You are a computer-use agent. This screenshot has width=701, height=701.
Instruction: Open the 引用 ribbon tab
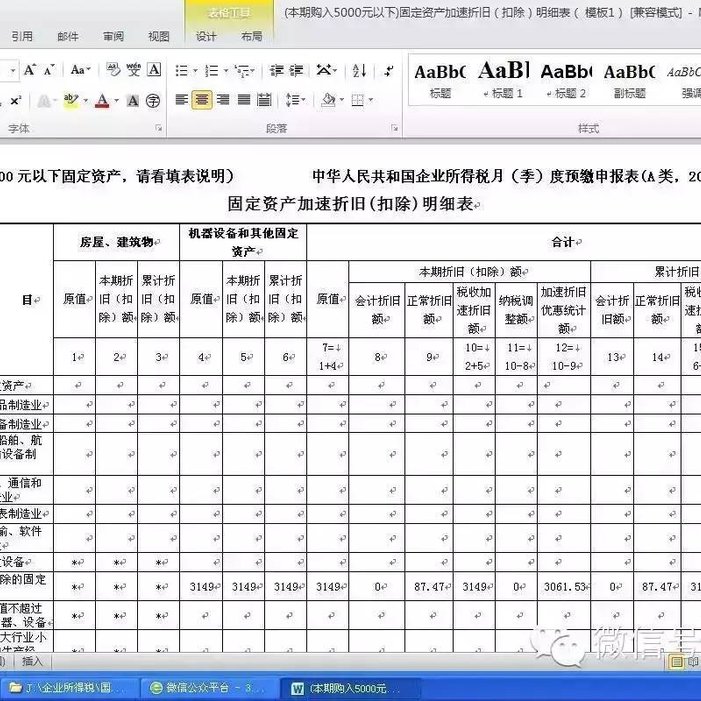click(x=22, y=36)
